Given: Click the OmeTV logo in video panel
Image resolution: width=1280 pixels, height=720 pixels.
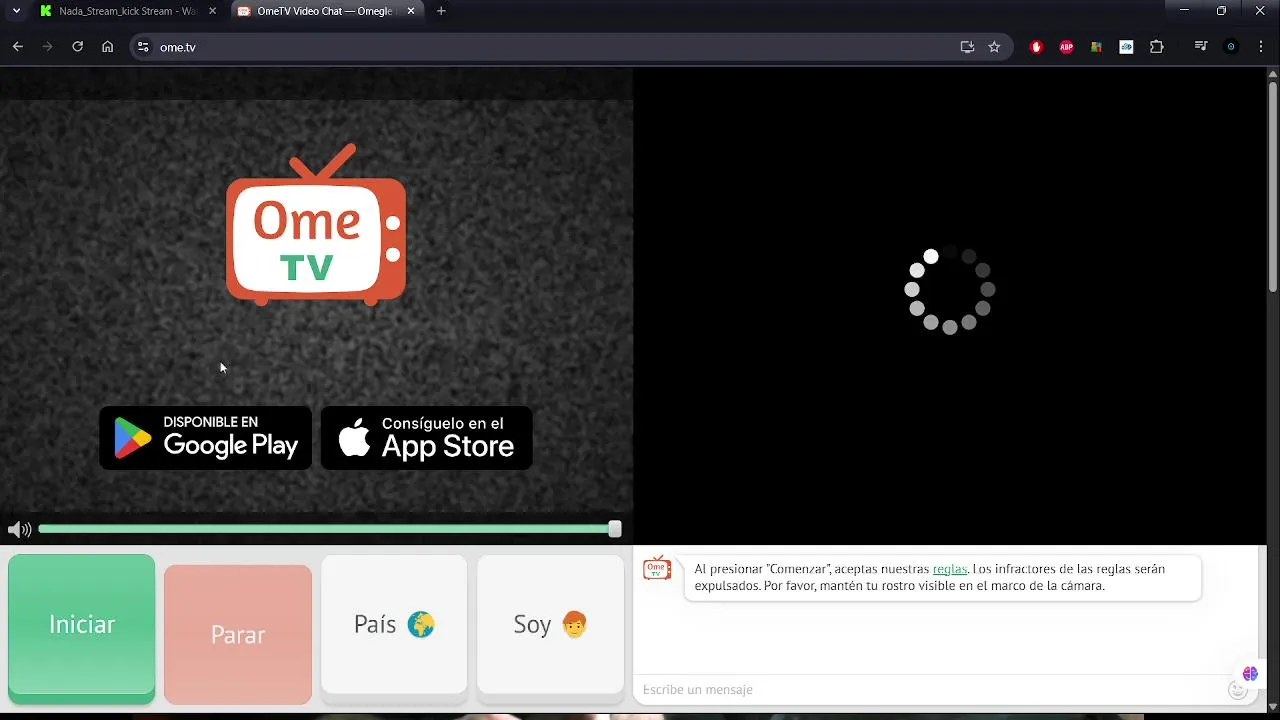Looking at the screenshot, I should (x=316, y=225).
